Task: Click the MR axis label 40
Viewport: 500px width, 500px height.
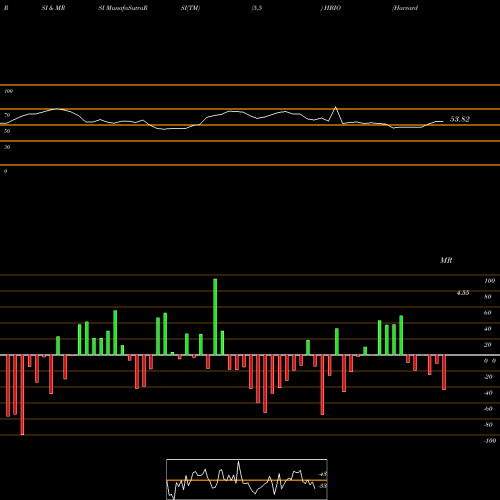Action: (488, 329)
